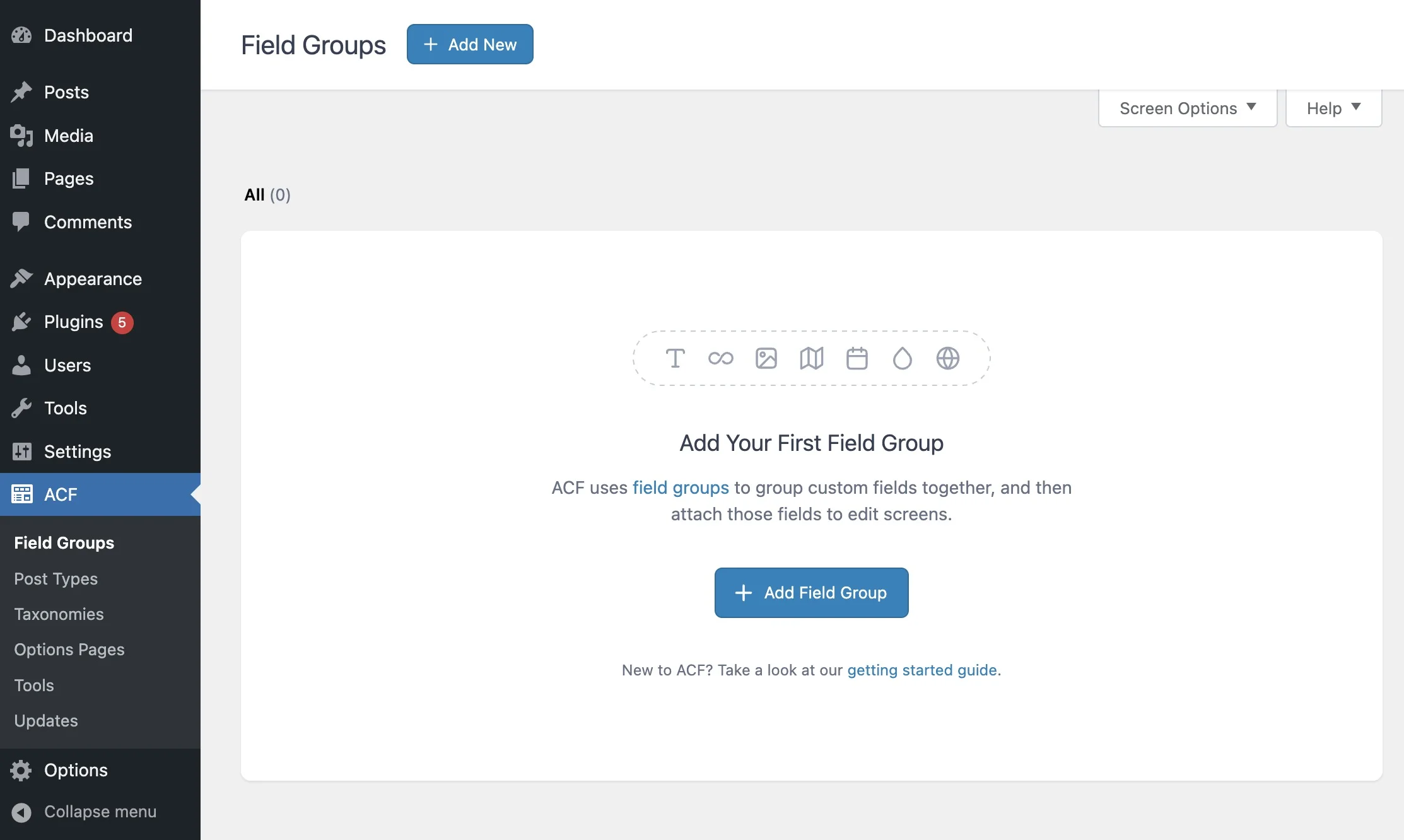The width and height of the screenshot is (1404, 840).
Task: Open Comments menu item
Action: point(100,222)
